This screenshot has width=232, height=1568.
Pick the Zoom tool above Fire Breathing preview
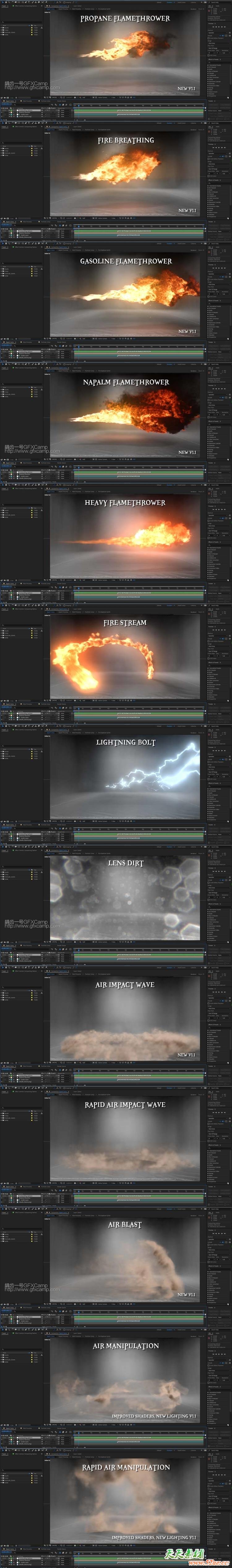8,124
